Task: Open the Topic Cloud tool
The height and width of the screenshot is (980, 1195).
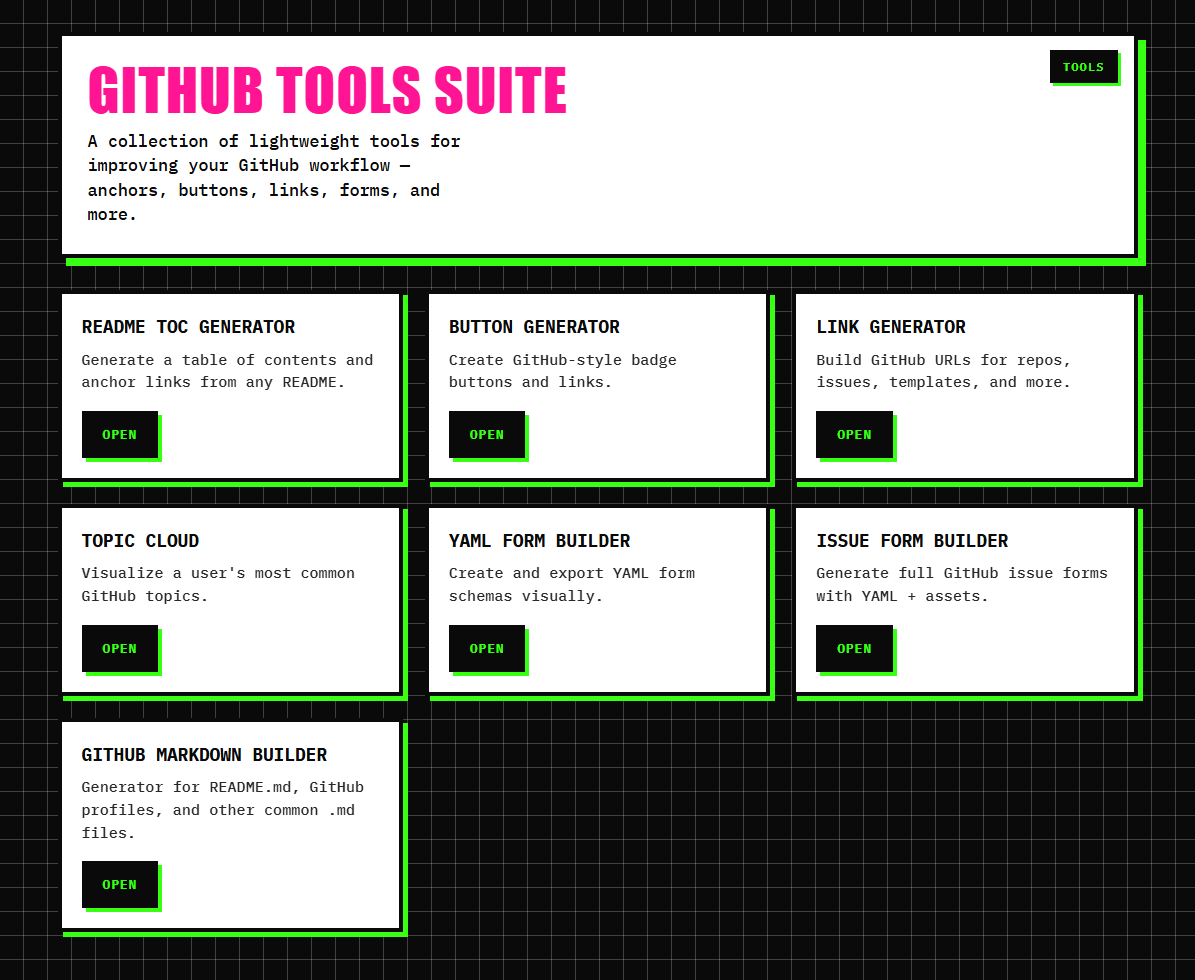Action: [x=119, y=648]
